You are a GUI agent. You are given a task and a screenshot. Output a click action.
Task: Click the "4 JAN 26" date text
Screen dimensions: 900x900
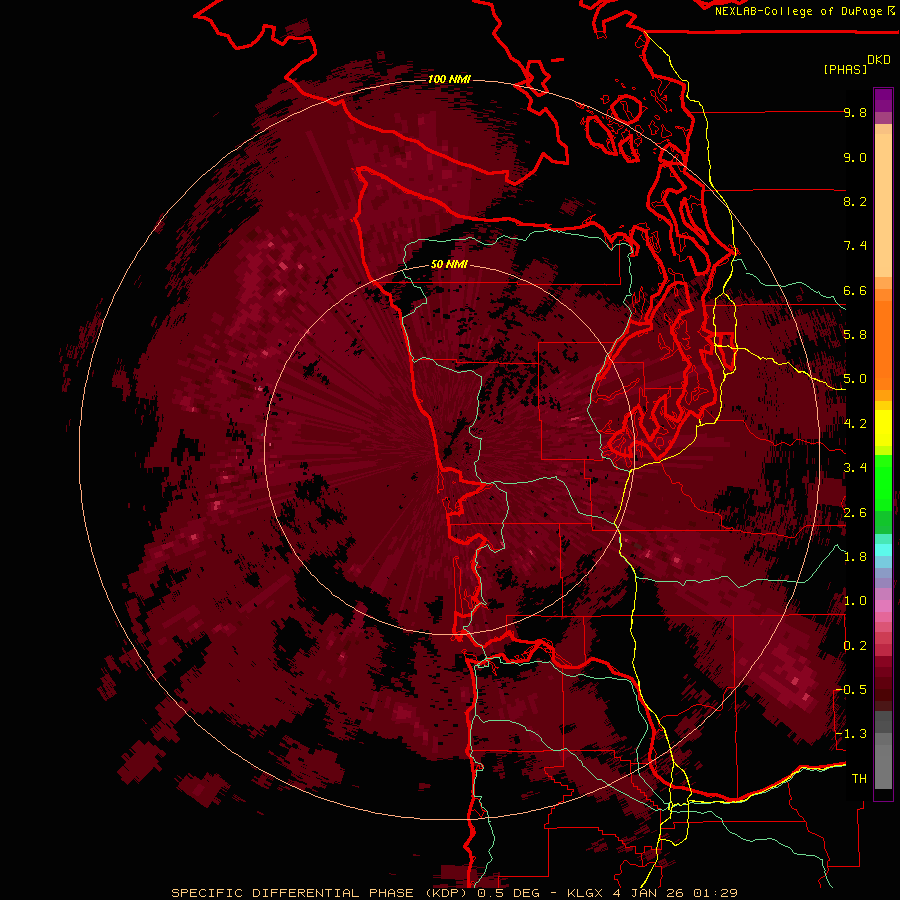pyautogui.click(x=649, y=893)
